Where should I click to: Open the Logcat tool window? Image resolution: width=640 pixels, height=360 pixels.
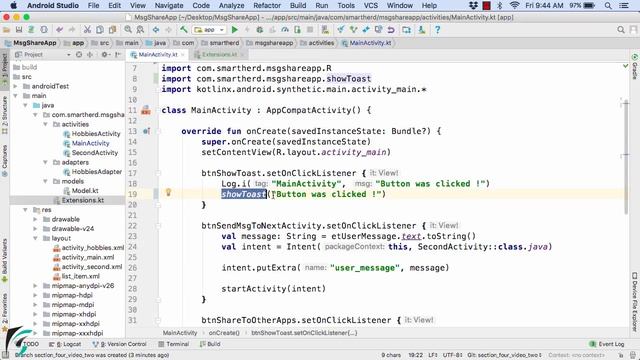coord(65,344)
